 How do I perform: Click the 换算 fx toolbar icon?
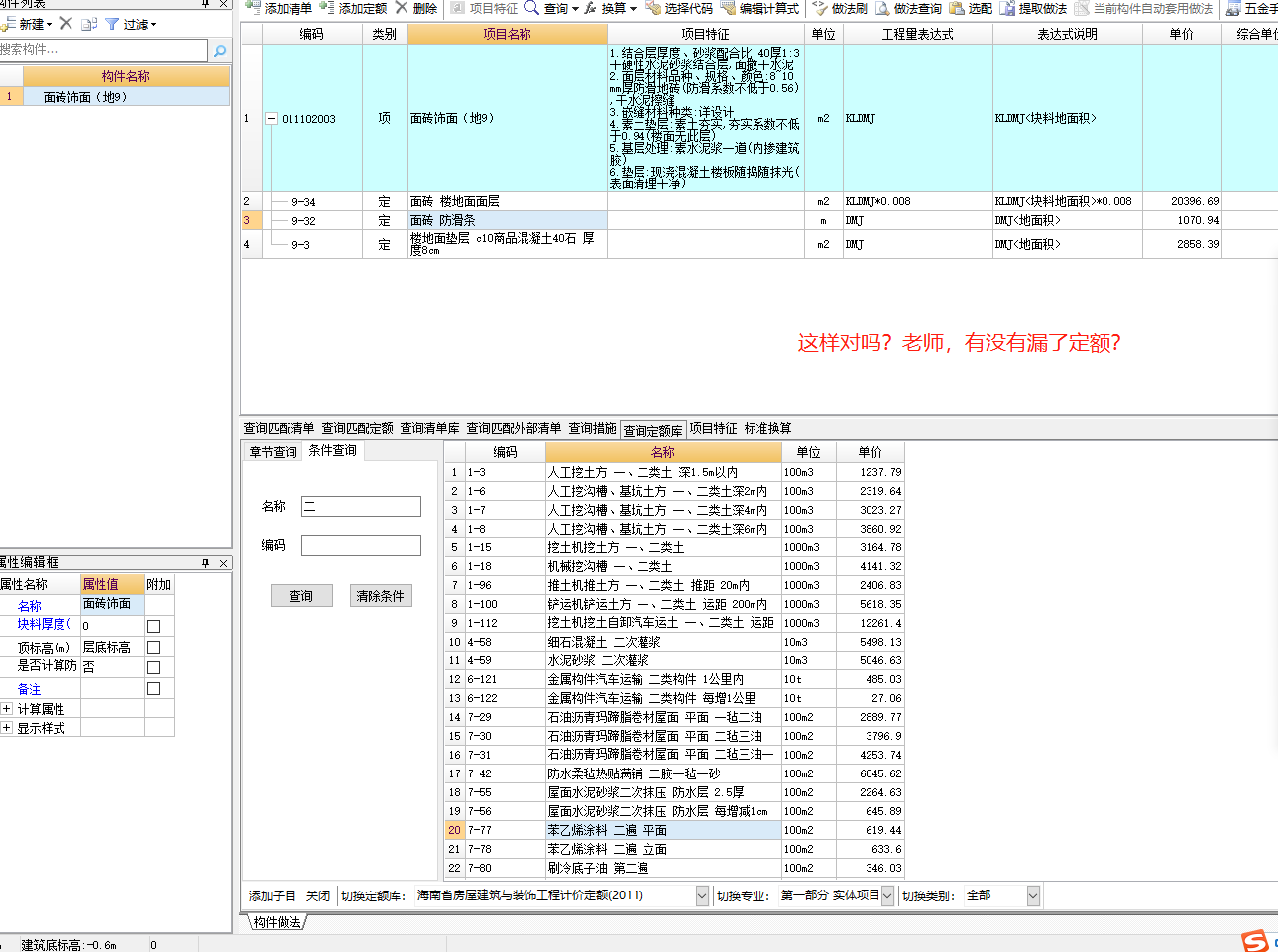591,8
